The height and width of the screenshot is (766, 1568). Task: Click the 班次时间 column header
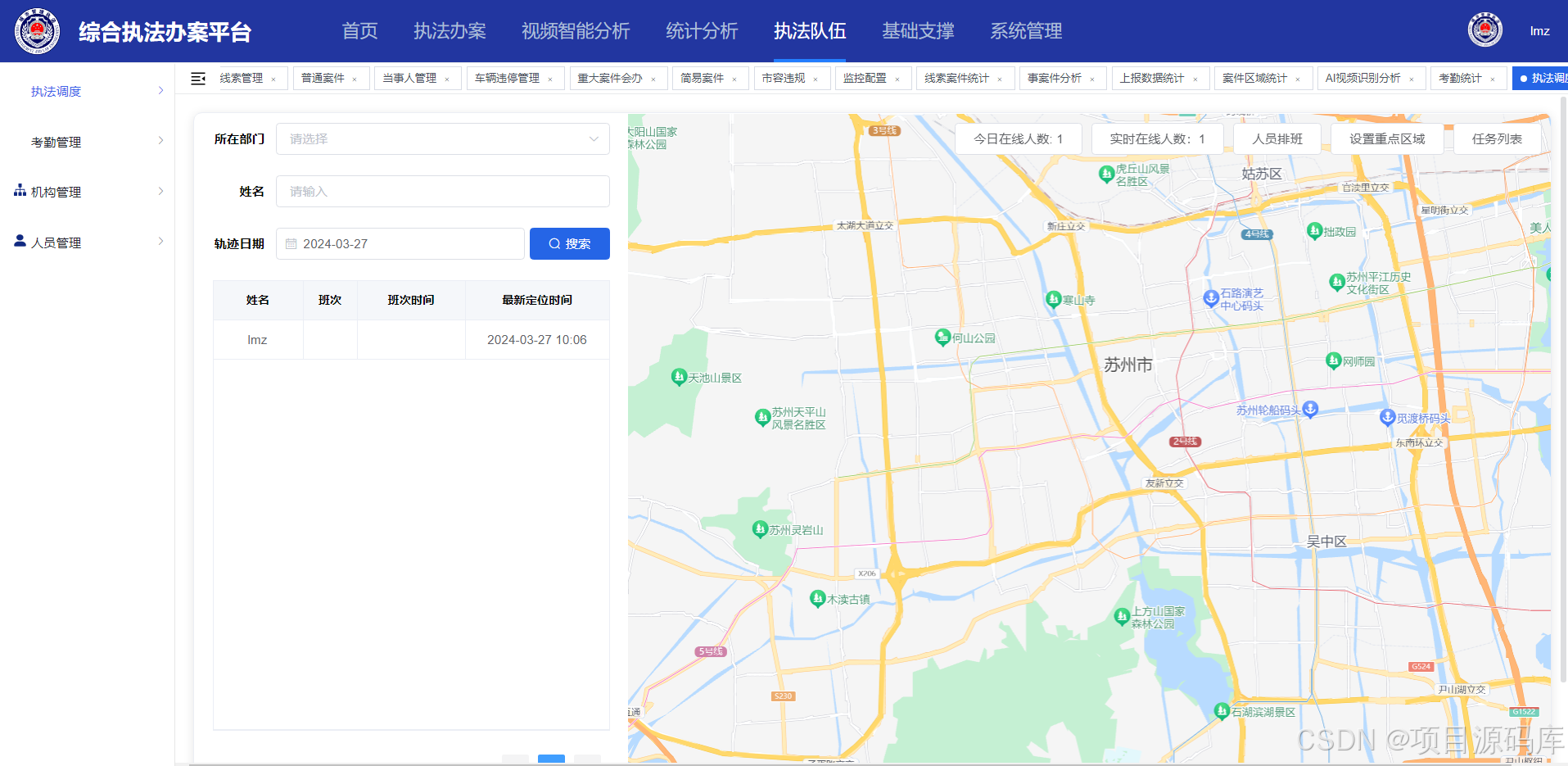(x=411, y=301)
